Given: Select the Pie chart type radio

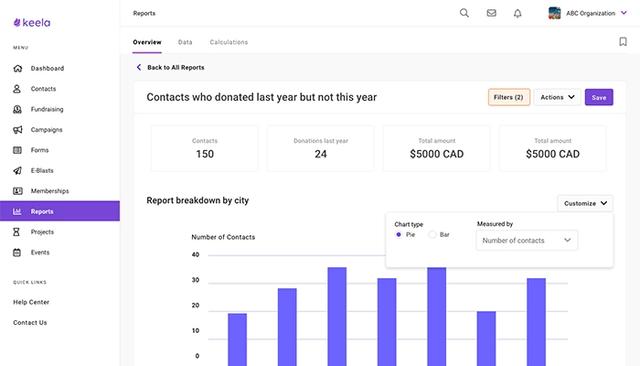Looking at the screenshot, I should point(398,235).
